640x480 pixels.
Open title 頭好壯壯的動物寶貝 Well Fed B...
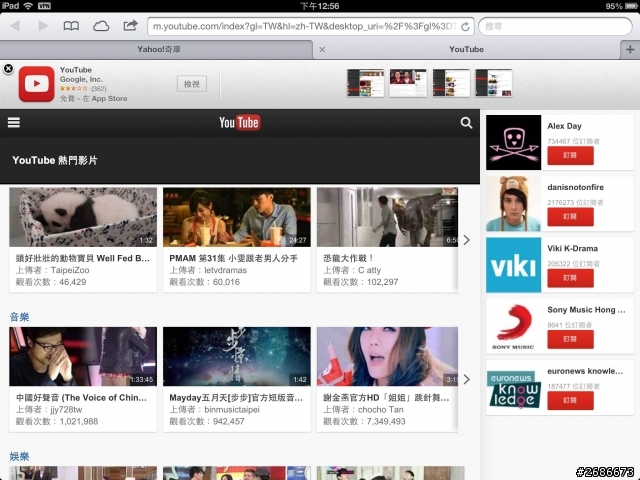(83, 258)
